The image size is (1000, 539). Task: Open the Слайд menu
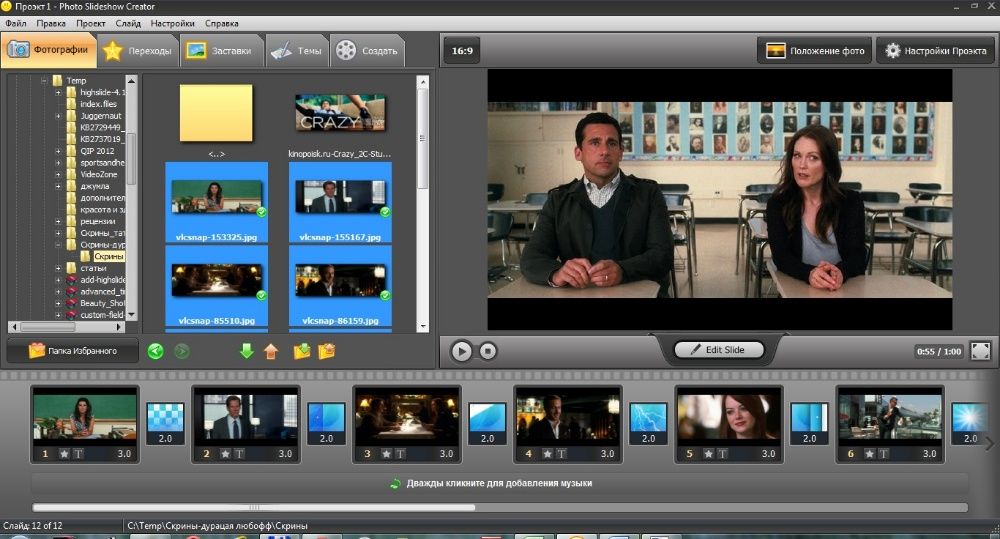(x=128, y=24)
